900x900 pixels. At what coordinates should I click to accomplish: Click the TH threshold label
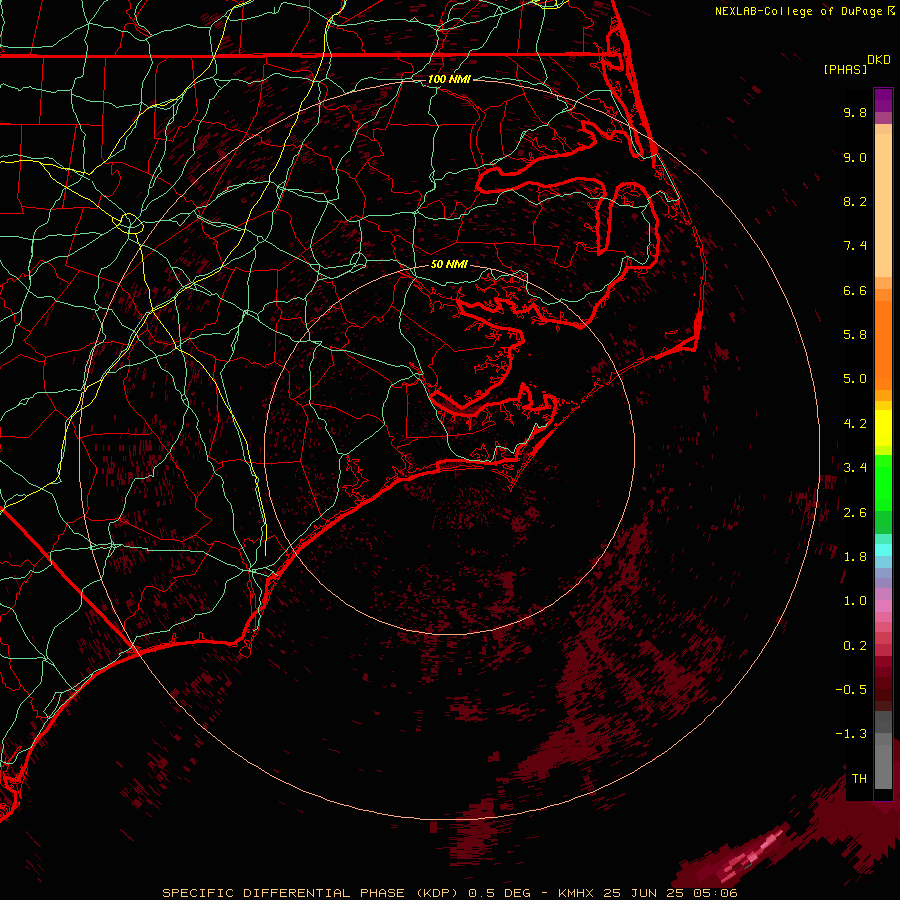coord(859,779)
